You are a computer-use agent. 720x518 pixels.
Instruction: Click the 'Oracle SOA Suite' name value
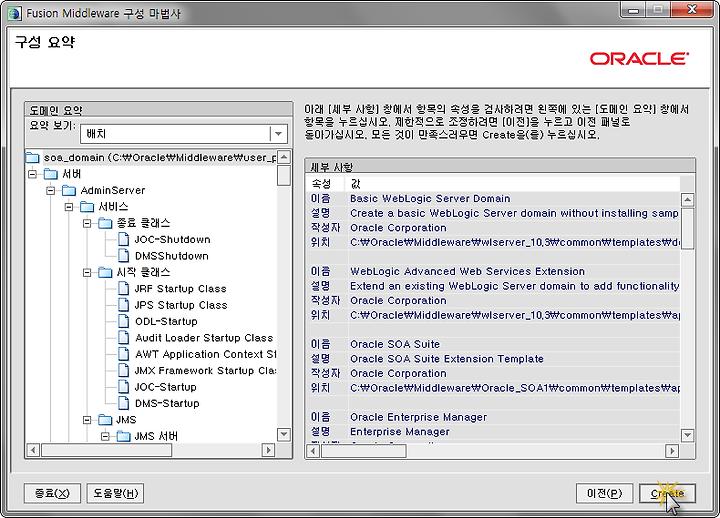tap(395, 344)
